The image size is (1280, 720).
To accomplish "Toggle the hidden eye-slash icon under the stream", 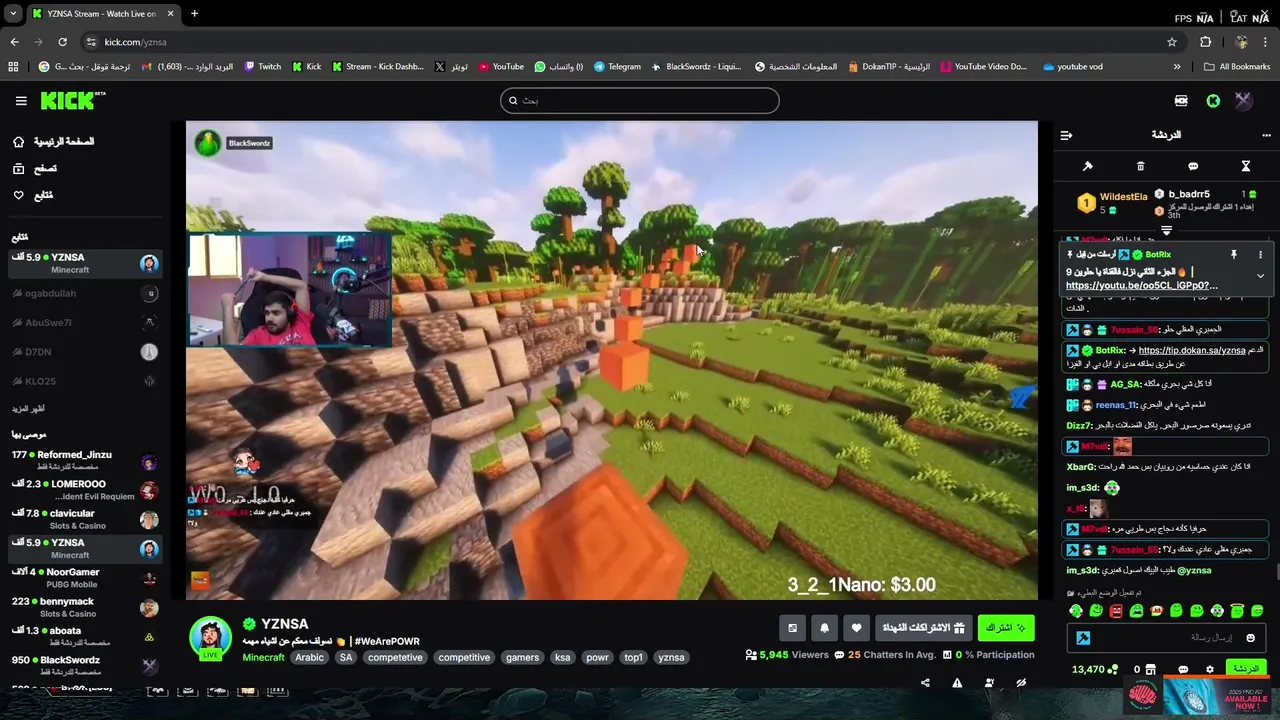I will (x=1021, y=683).
